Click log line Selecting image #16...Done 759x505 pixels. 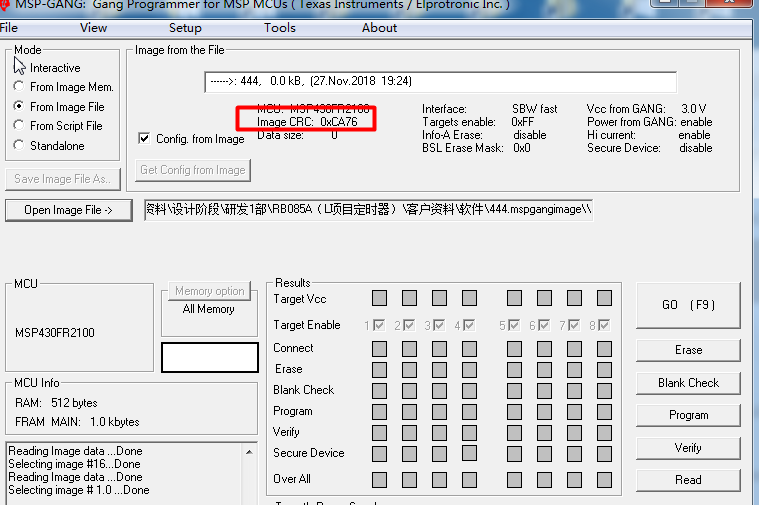[x=74, y=464]
